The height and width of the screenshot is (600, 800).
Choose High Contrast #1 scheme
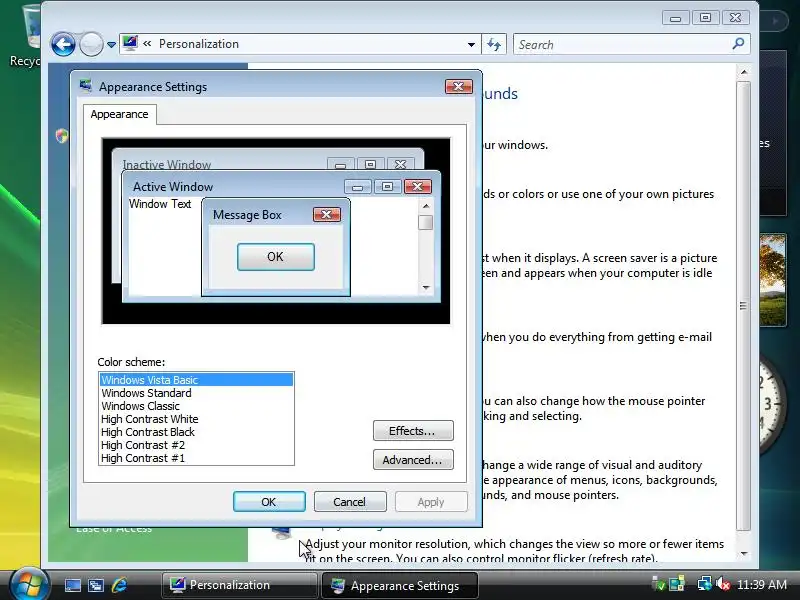196,458
